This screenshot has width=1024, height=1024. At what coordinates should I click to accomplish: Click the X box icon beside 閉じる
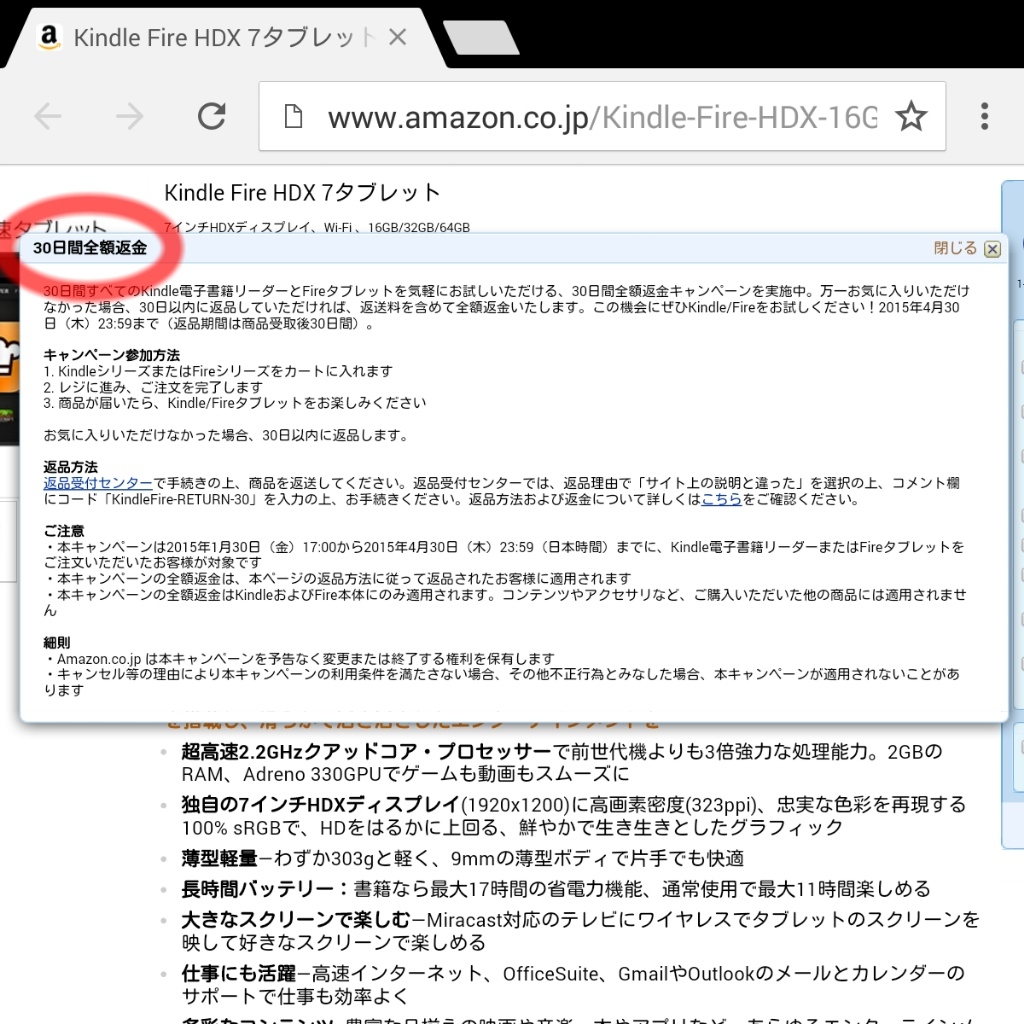pos(992,249)
